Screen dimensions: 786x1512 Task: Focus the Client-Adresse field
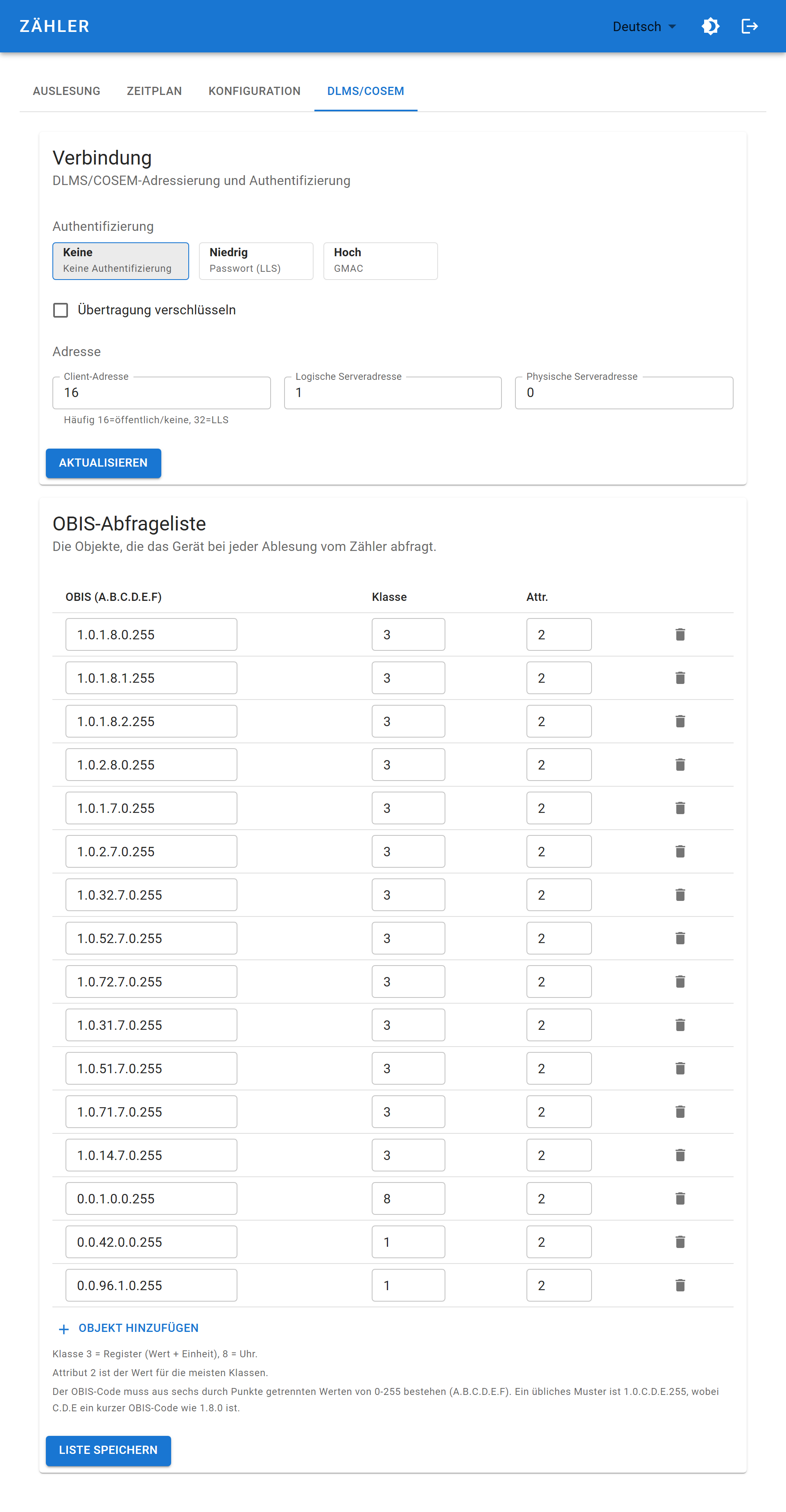(x=161, y=393)
